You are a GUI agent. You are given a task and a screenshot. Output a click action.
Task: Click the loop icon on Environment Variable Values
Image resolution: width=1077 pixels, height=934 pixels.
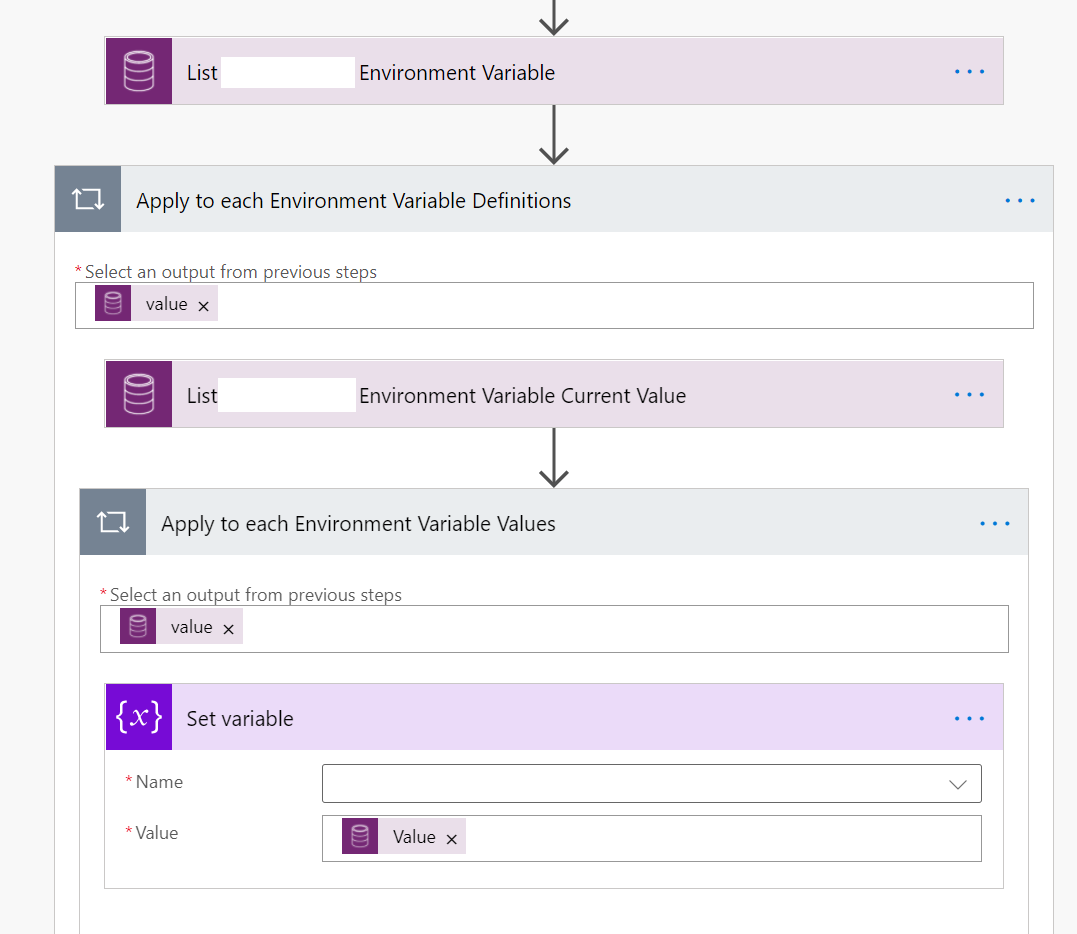[112, 521]
